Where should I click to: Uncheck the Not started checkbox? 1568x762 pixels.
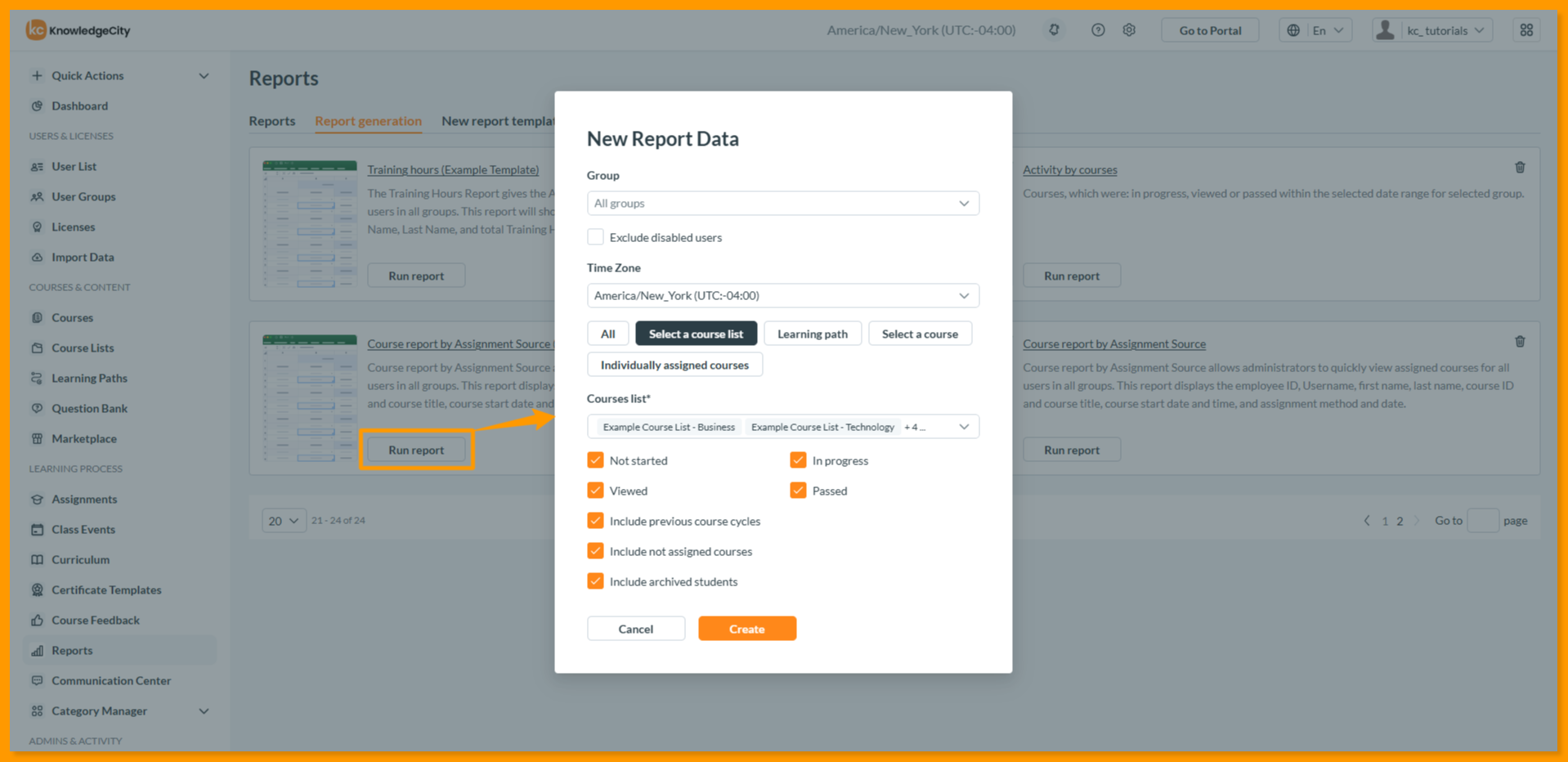(595, 460)
